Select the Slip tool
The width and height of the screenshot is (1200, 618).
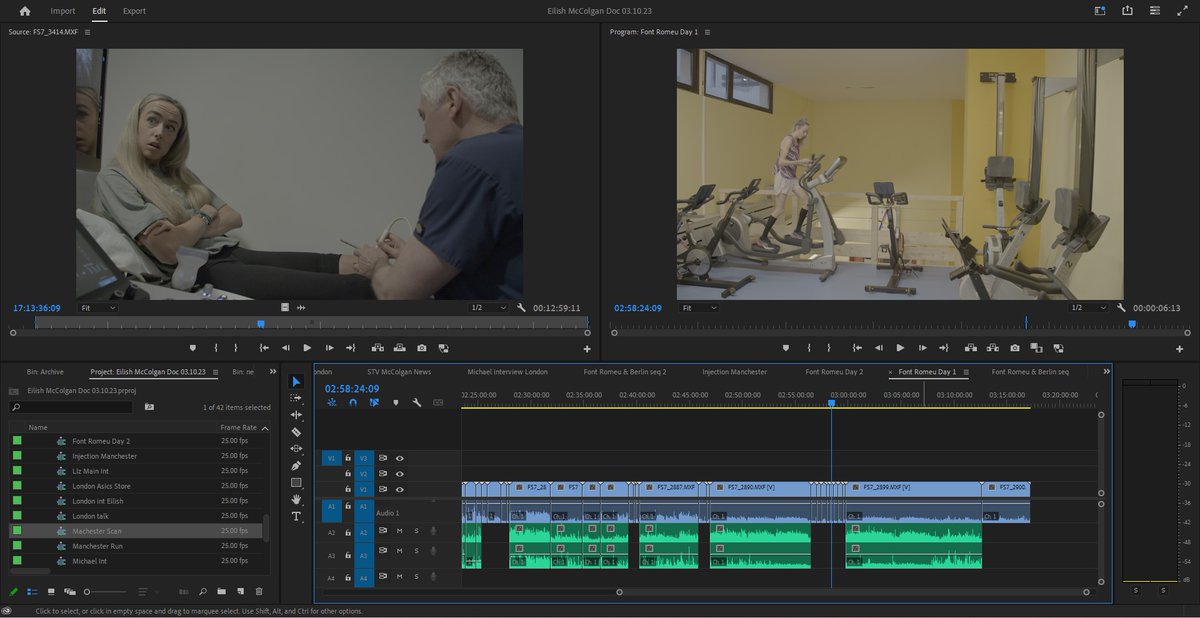tap(296, 449)
